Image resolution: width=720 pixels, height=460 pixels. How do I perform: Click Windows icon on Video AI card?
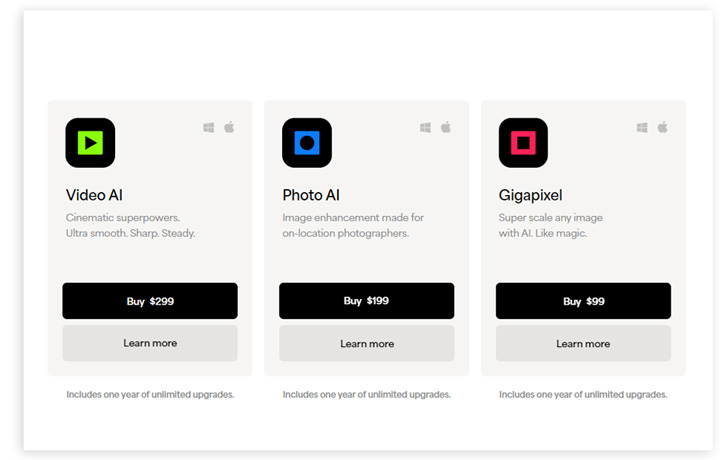pyautogui.click(x=209, y=128)
